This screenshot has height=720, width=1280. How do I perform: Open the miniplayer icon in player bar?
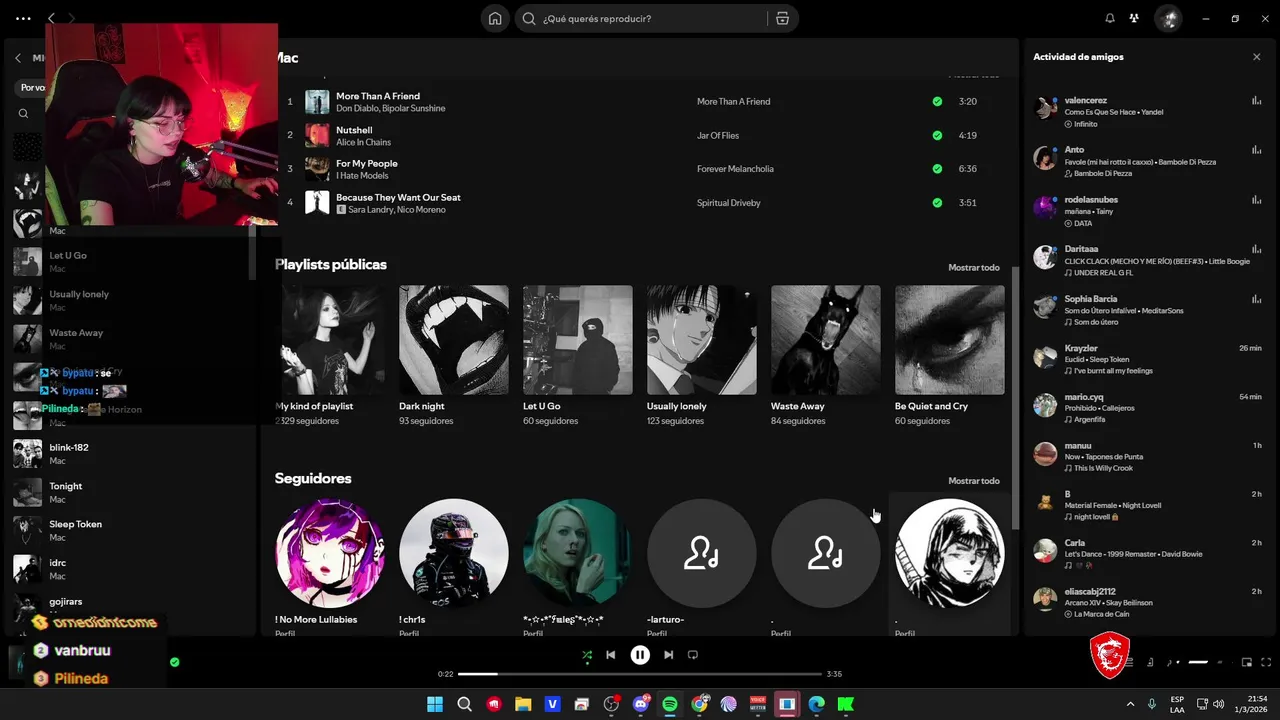coord(1246,662)
